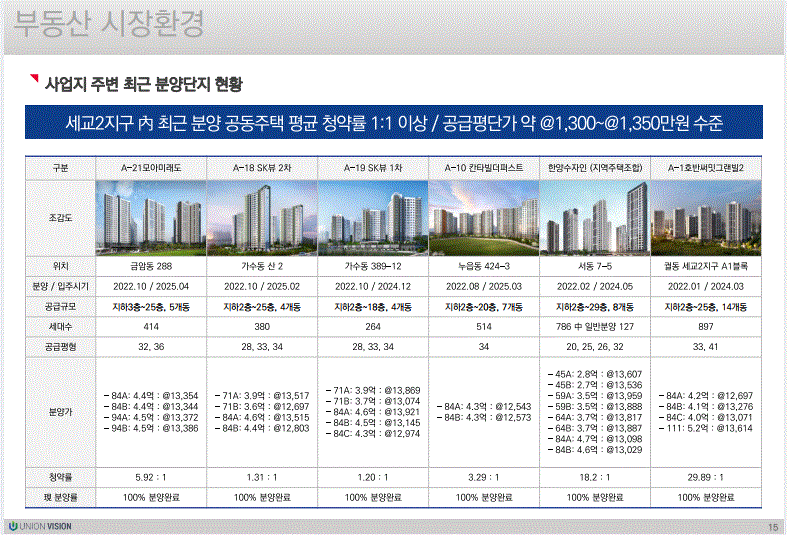Click subscription rate 3.29 : 1
This screenshot has height=535, width=787.
(484, 477)
